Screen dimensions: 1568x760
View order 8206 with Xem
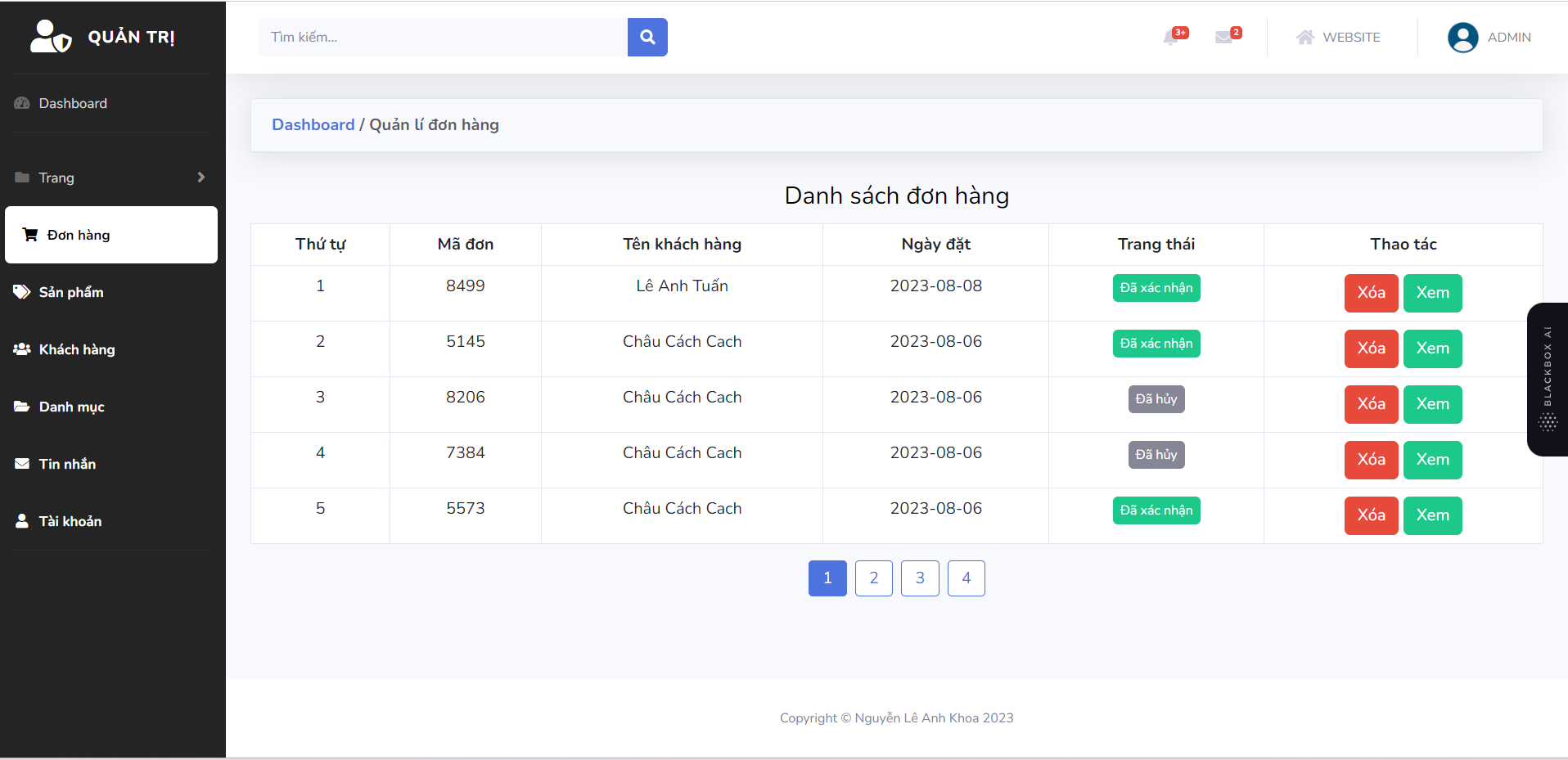[x=1433, y=404]
